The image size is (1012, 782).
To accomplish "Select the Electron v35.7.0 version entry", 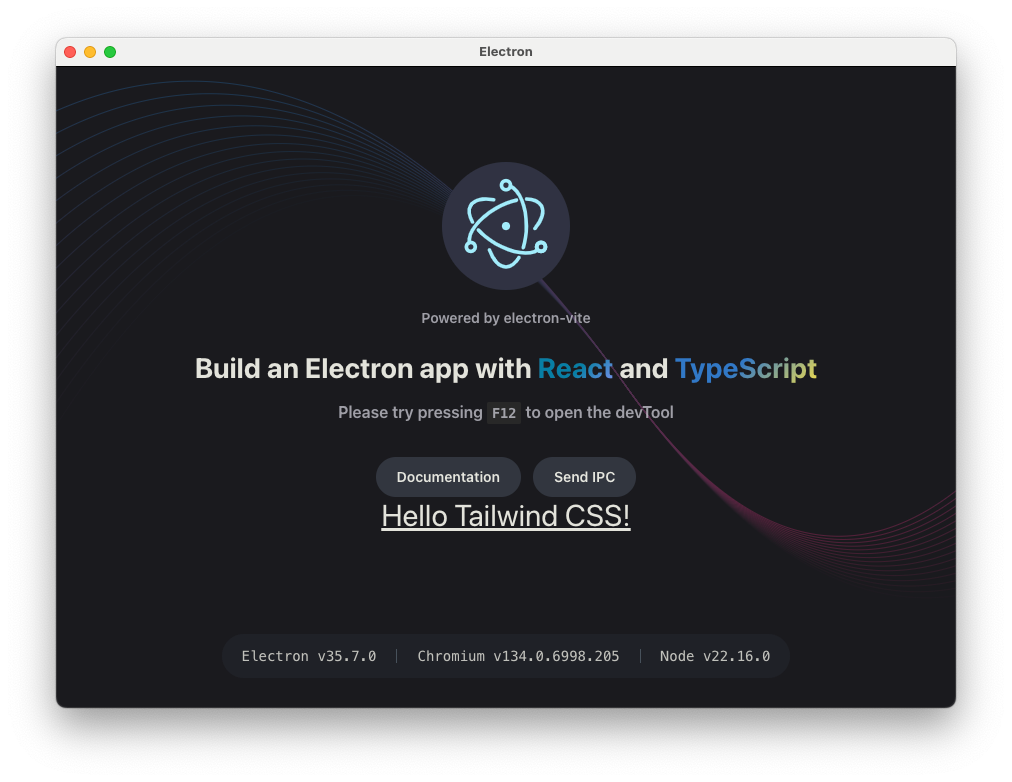I will click(309, 656).
